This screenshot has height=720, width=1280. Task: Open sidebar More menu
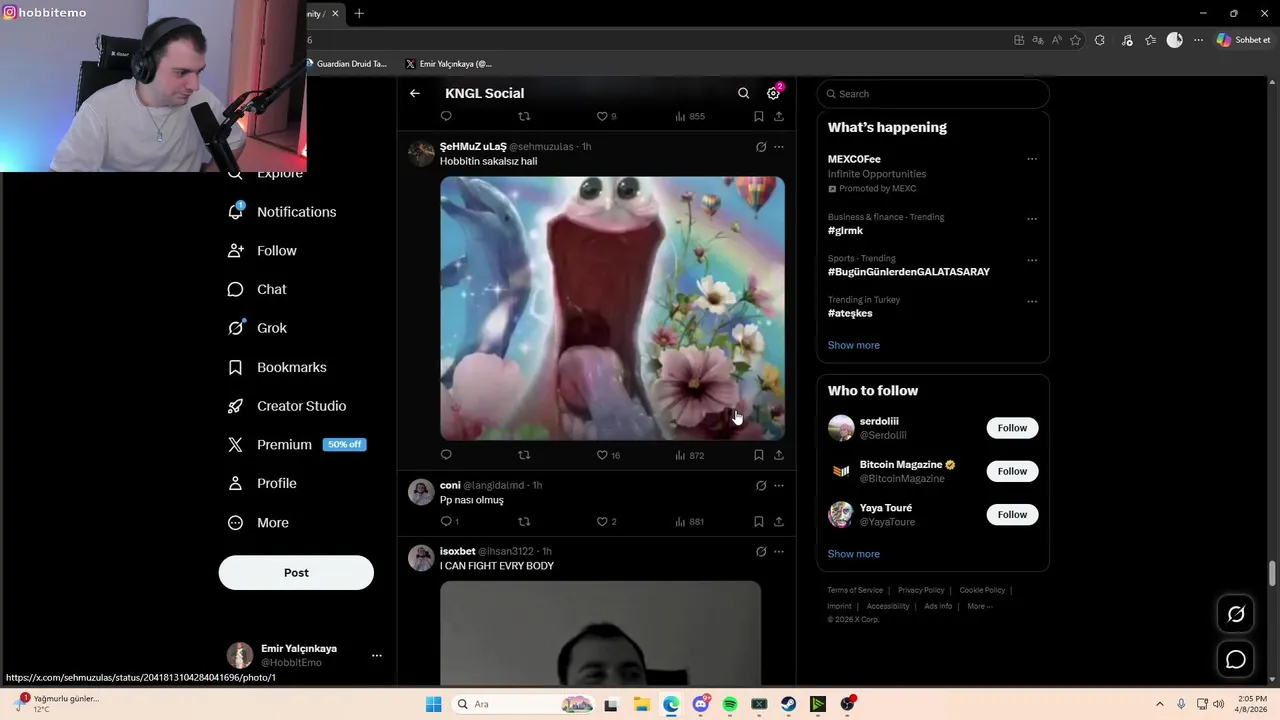click(x=258, y=523)
